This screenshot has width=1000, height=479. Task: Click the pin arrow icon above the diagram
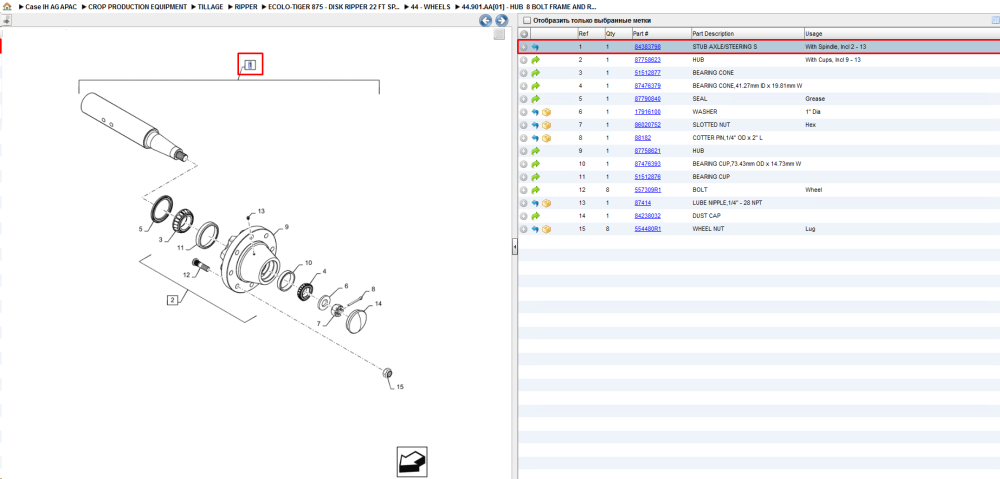[x=6, y=21]
